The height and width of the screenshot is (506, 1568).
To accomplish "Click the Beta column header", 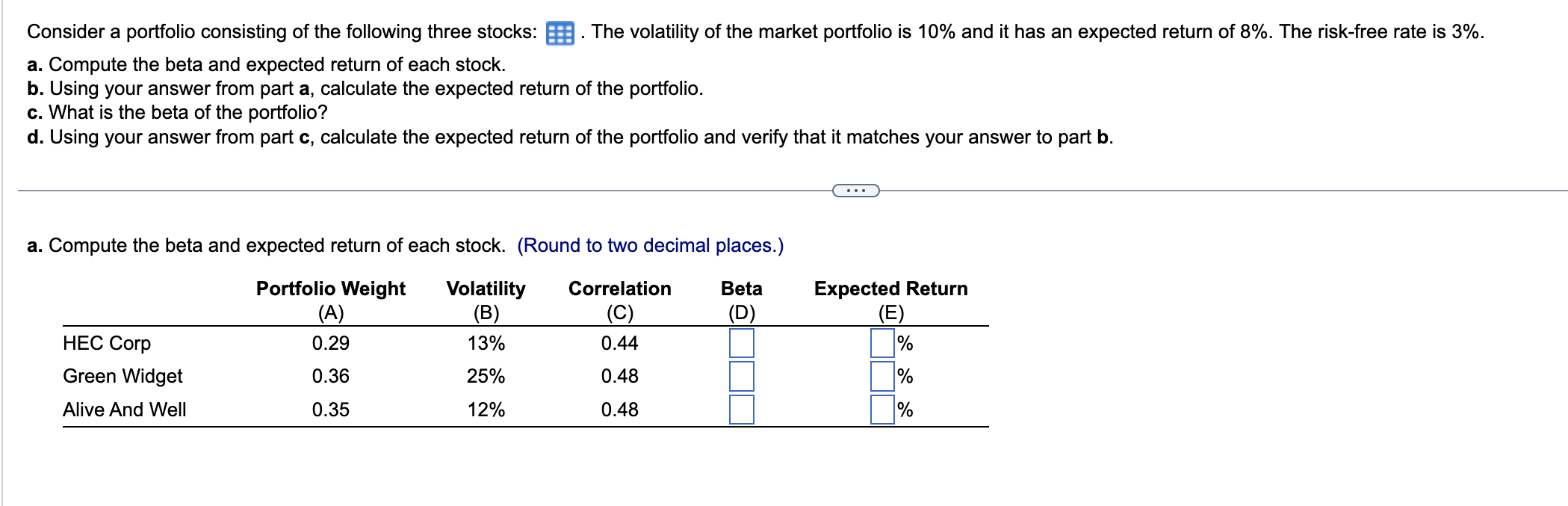I will click(741, 289).
